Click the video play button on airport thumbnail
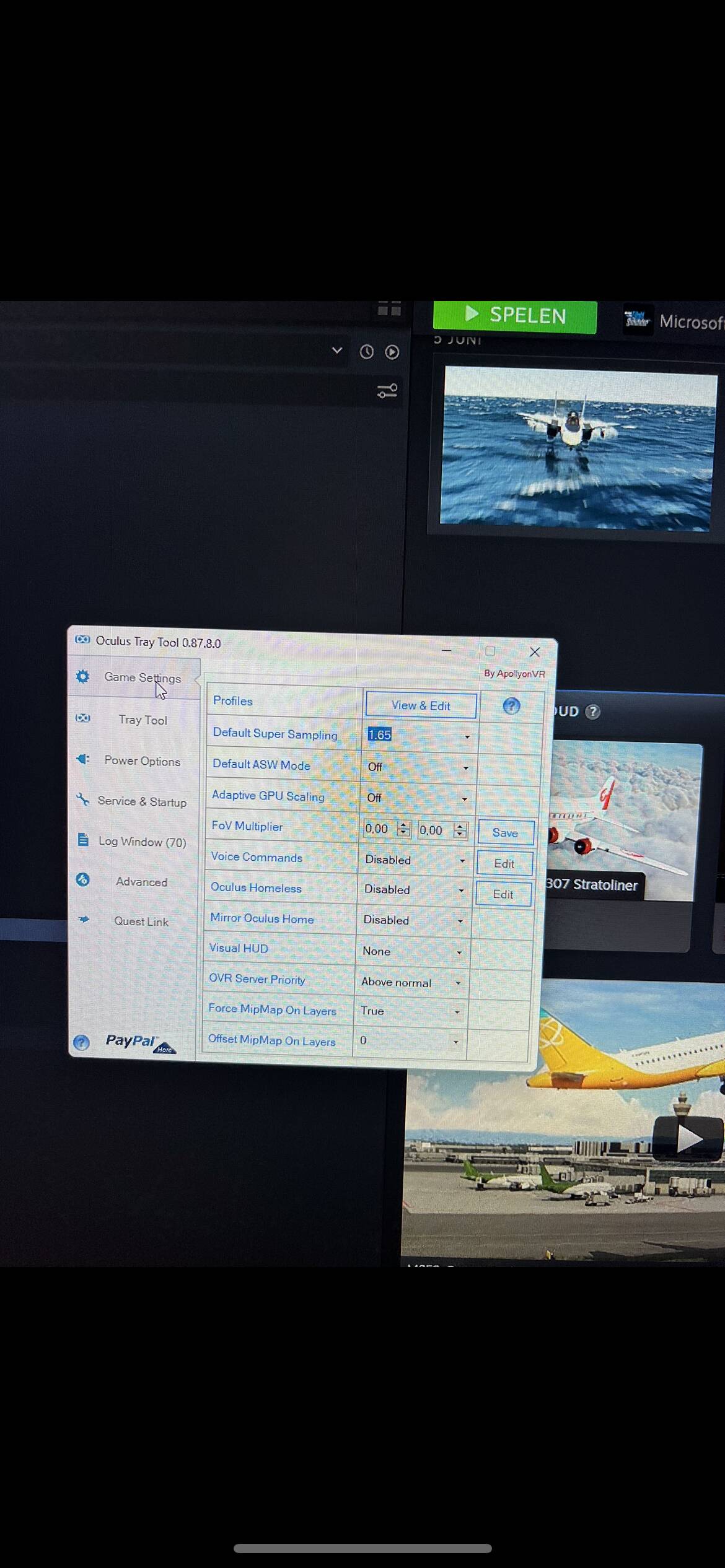 [x=688, y=1138]
